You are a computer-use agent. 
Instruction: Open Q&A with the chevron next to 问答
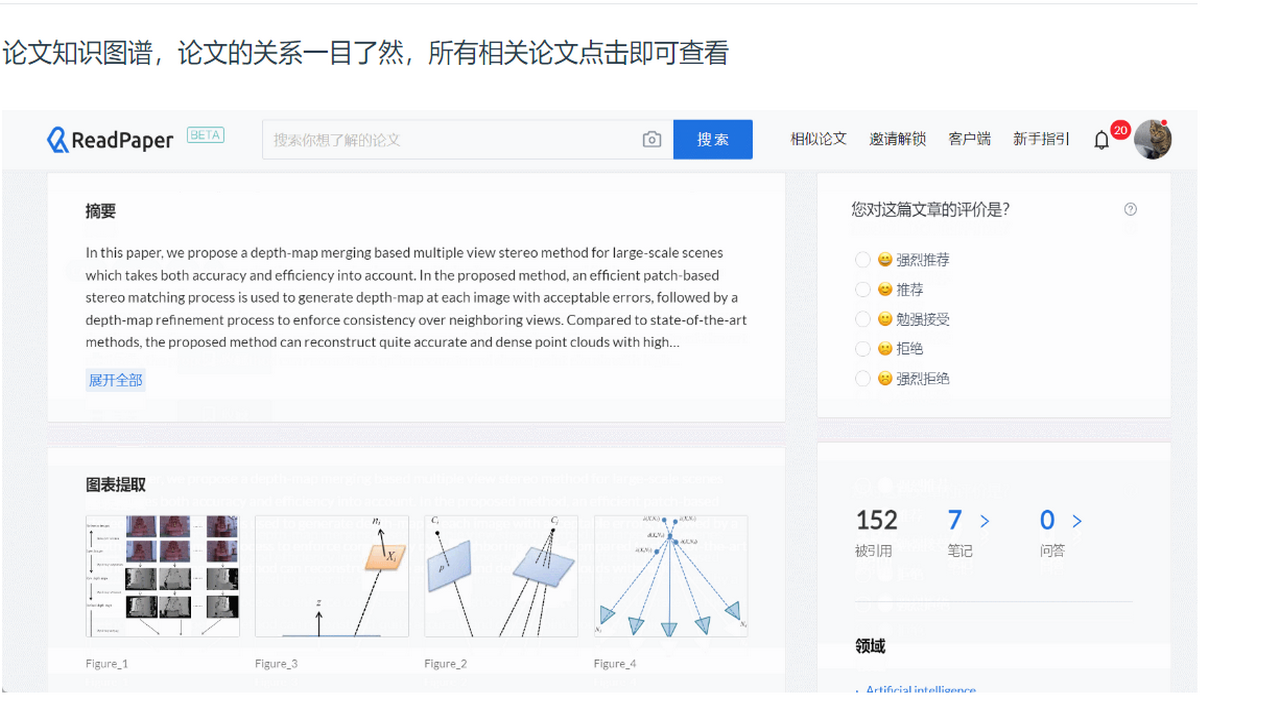1077,520
